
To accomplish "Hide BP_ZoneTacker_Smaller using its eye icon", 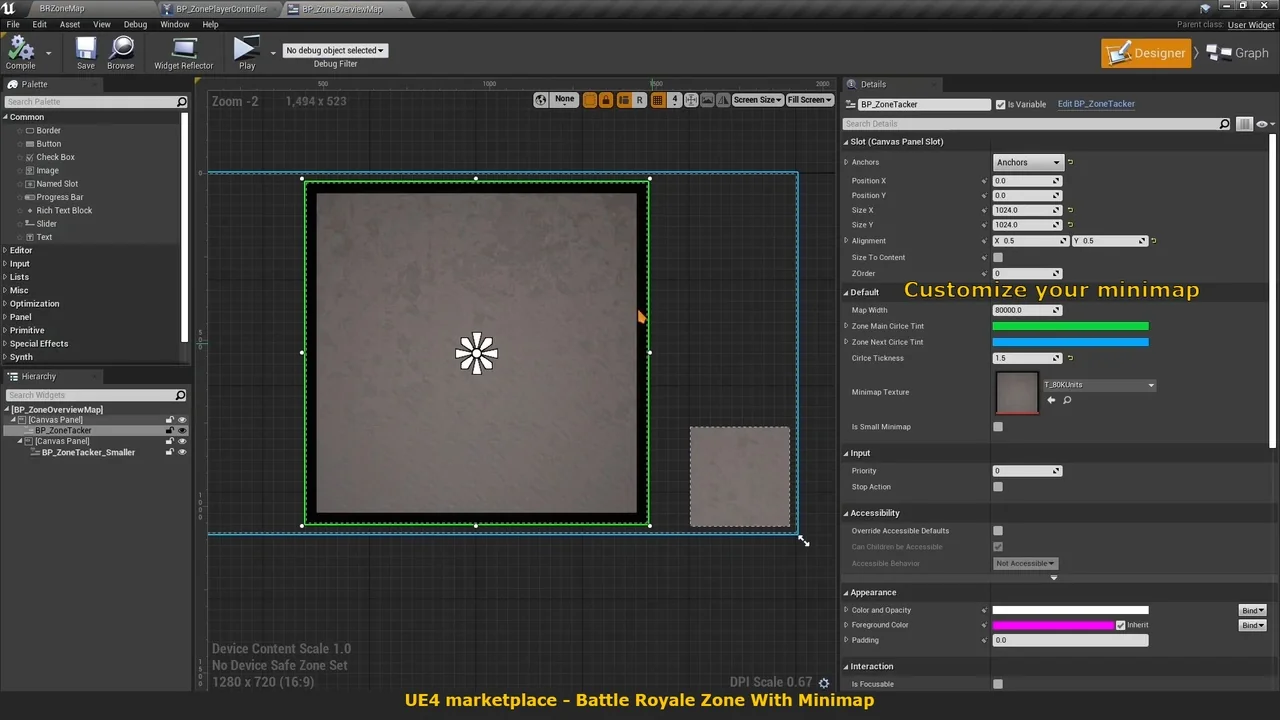I will tap(182, 453).
